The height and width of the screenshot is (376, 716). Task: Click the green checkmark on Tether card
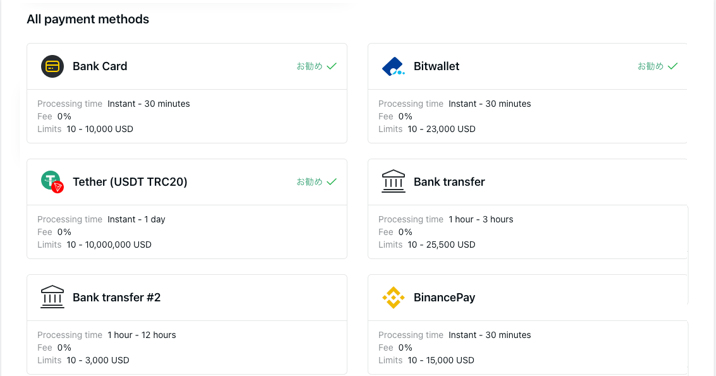point(332,182)
